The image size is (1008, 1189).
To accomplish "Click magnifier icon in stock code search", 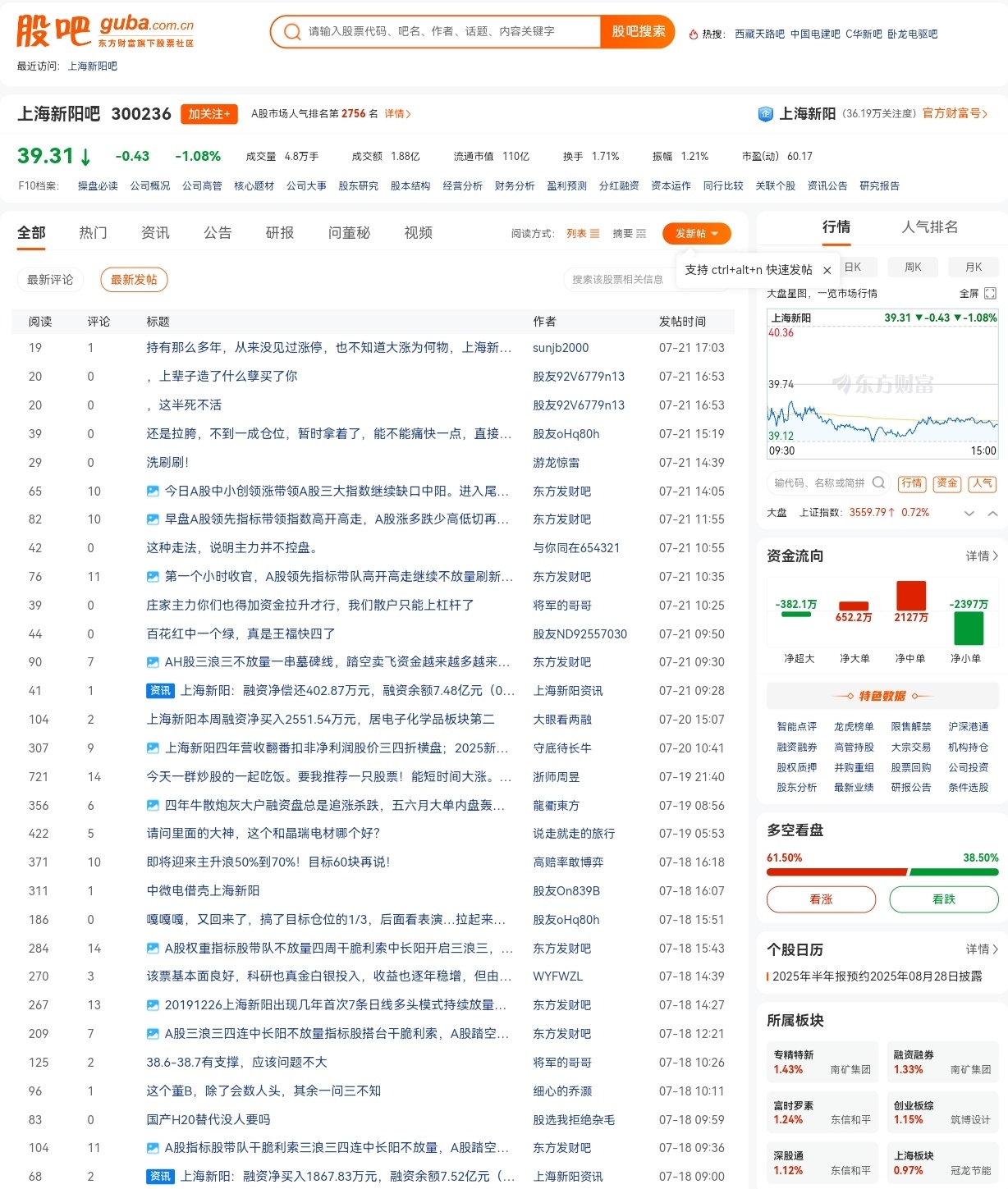I will 878,482.
